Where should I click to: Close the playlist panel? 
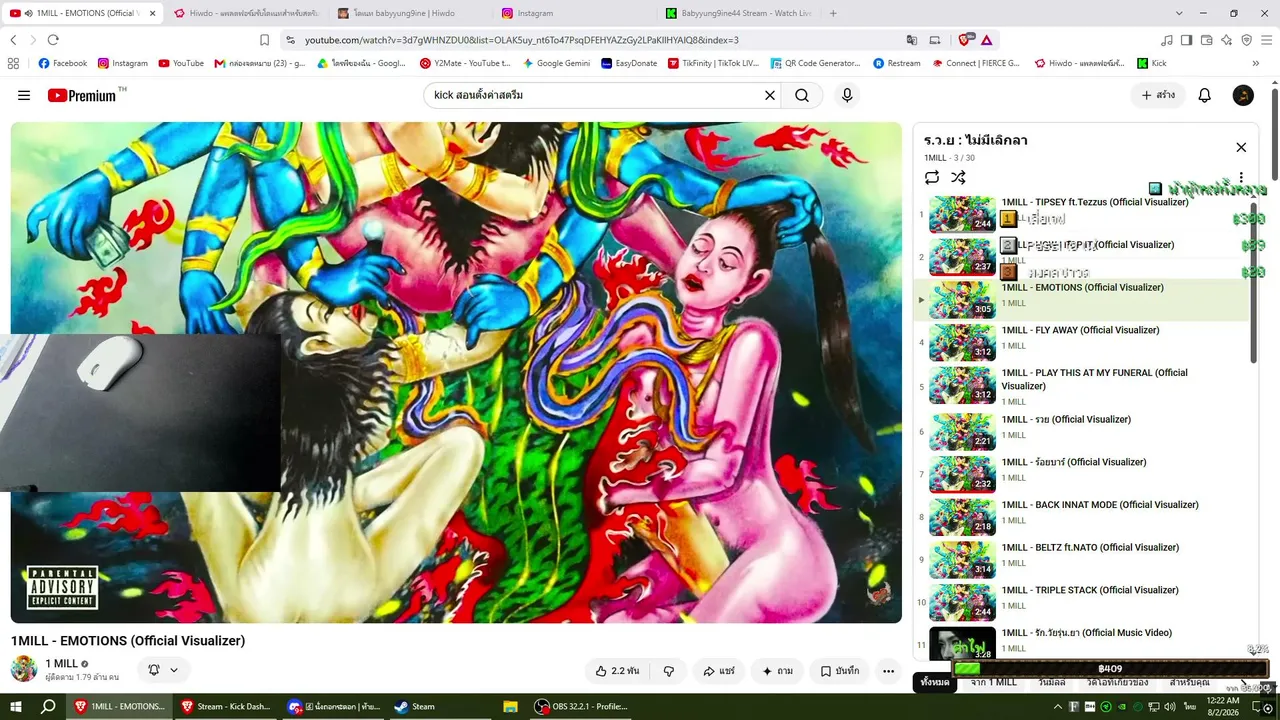pyautogui.click(x=1241, y=147)
